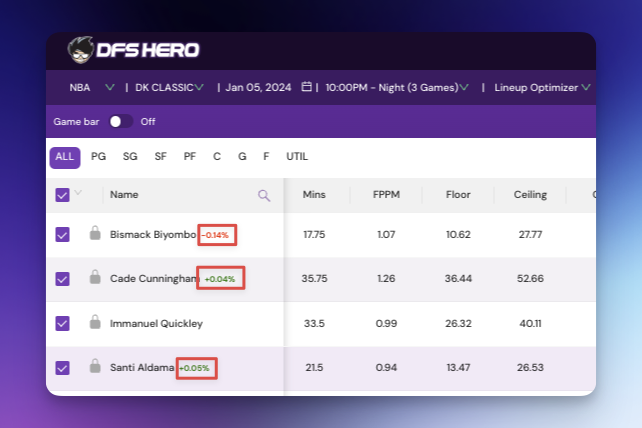Select the SG position tab
Viewport: 642px width, 428px height.
coord(130,156)
